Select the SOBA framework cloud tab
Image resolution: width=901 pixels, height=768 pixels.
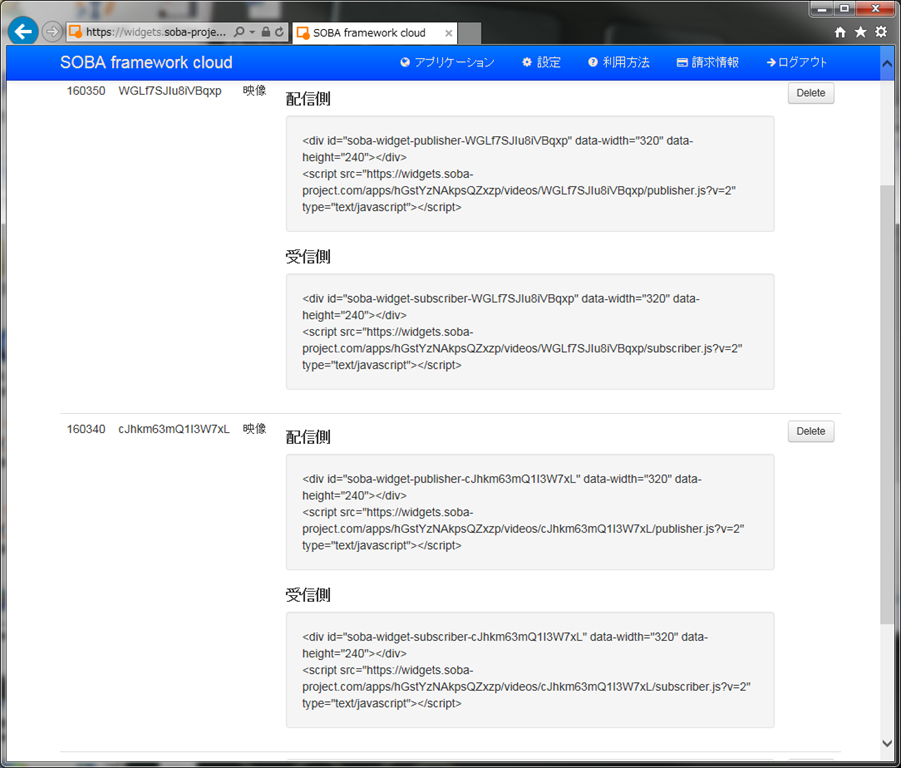click(x=375, y=33)
